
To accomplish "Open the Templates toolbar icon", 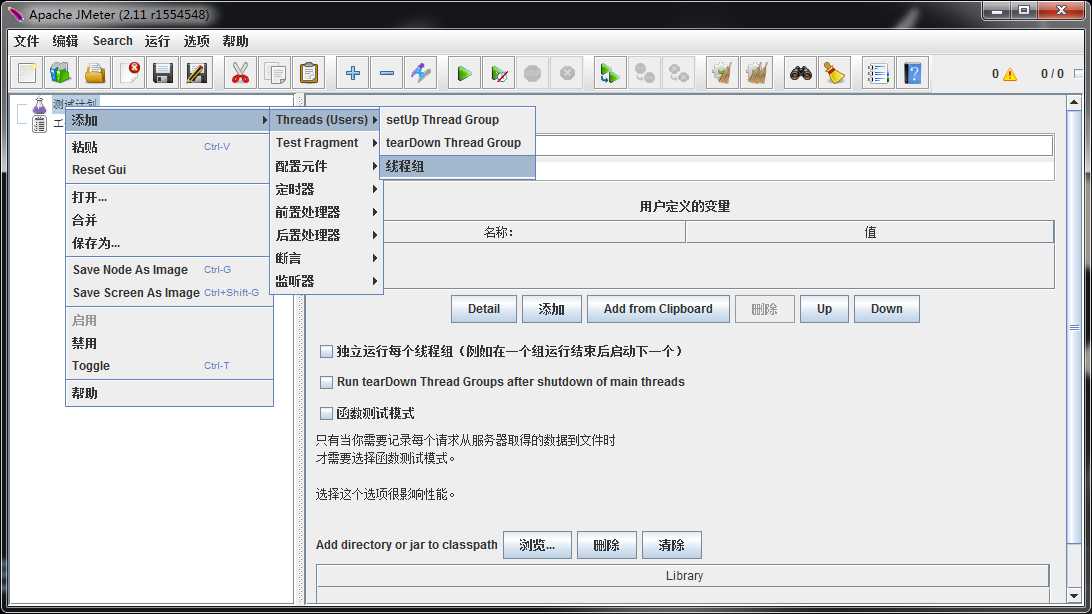I will 61,72.
